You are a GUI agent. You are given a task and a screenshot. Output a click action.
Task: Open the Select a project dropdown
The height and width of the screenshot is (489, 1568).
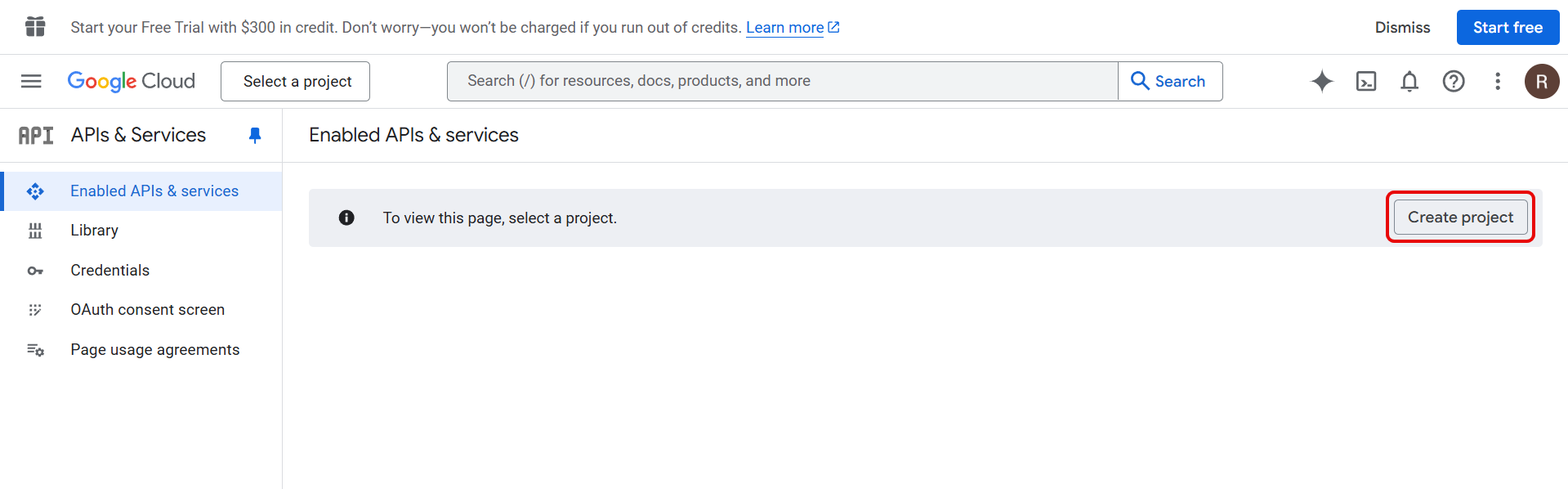pyautogui.click(x=295, y=81)
